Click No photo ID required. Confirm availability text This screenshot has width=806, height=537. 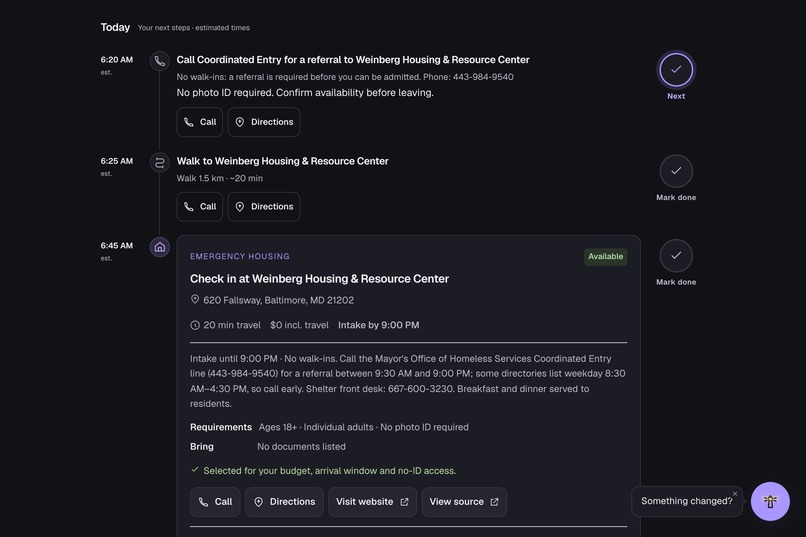pos(305,92)
